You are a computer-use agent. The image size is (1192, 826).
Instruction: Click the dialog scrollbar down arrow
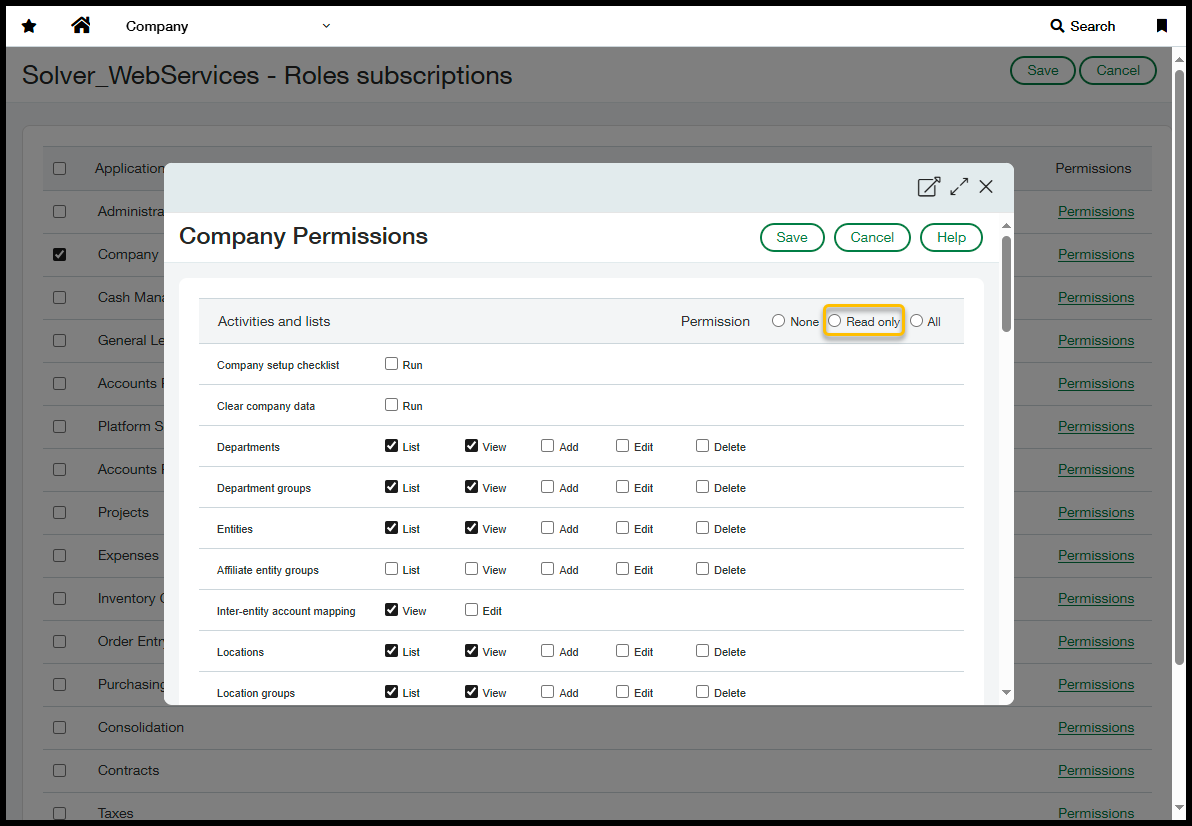coord(1006,693)
